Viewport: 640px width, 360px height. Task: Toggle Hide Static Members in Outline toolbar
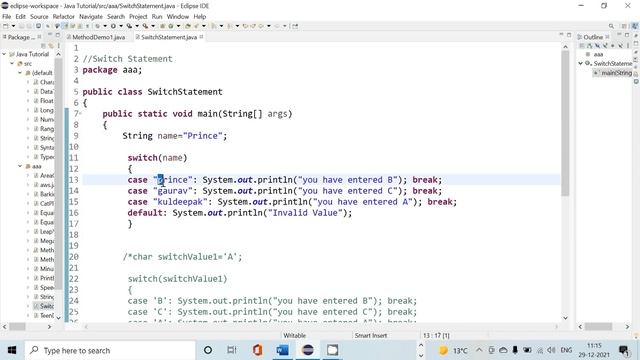(x=605, y=46)
